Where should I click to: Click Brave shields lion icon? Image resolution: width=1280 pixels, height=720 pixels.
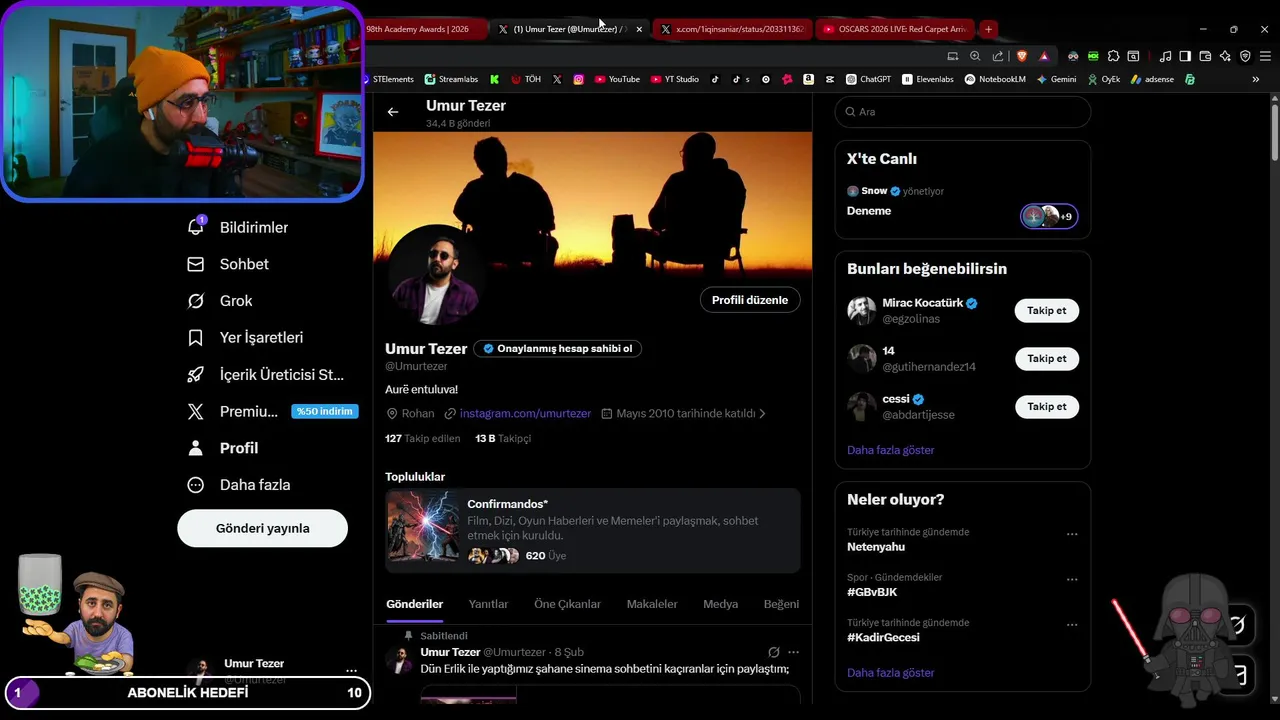(x=1021, y=56)
